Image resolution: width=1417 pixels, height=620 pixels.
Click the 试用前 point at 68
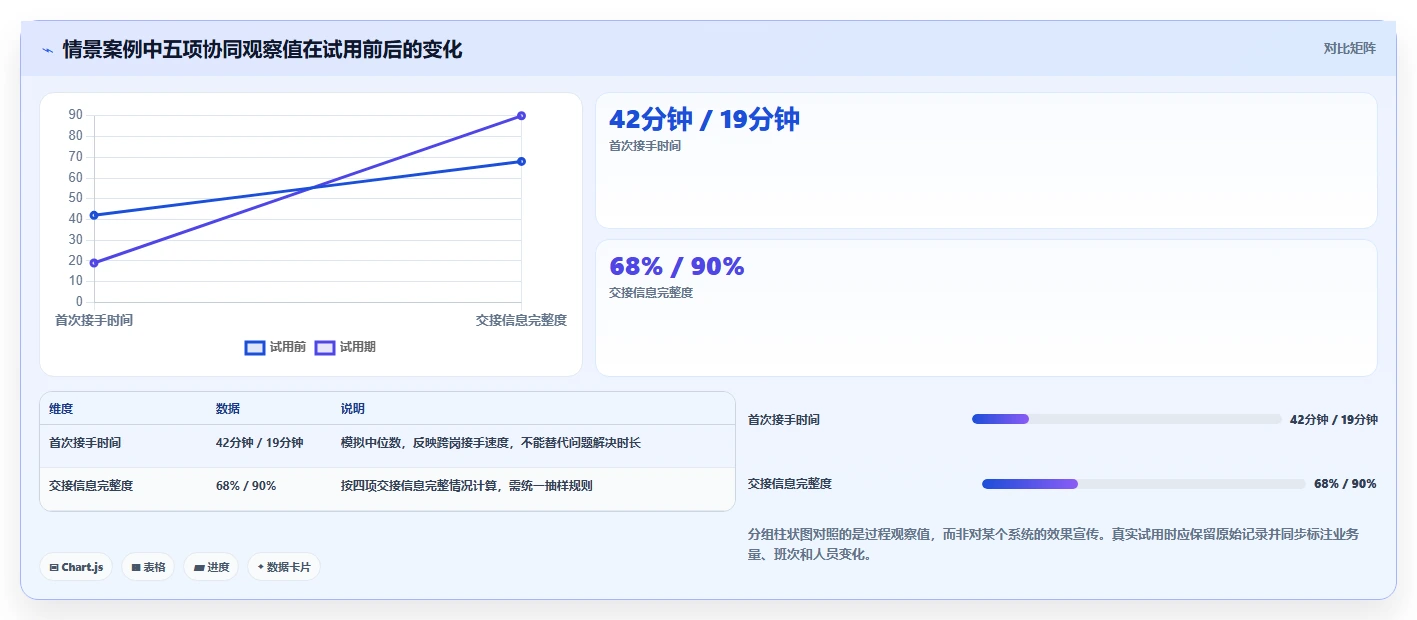pyautogui.click(x=521, y=161)
